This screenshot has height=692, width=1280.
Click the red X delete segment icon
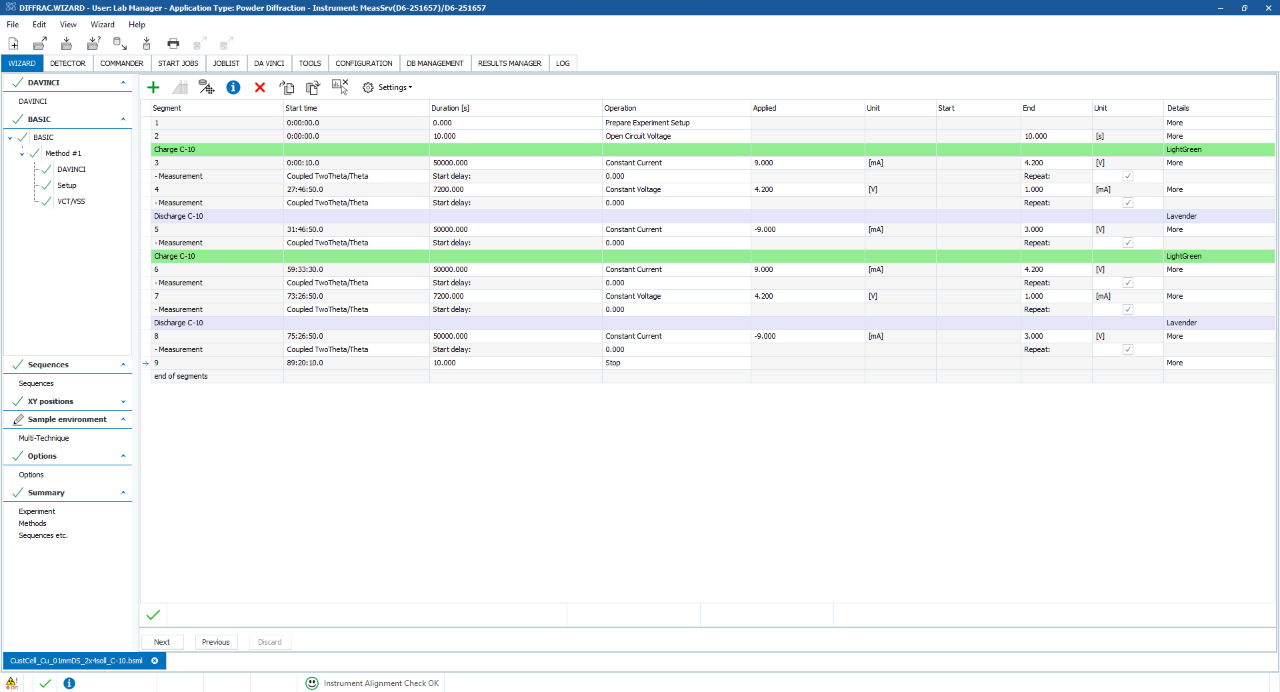point(260,88)
